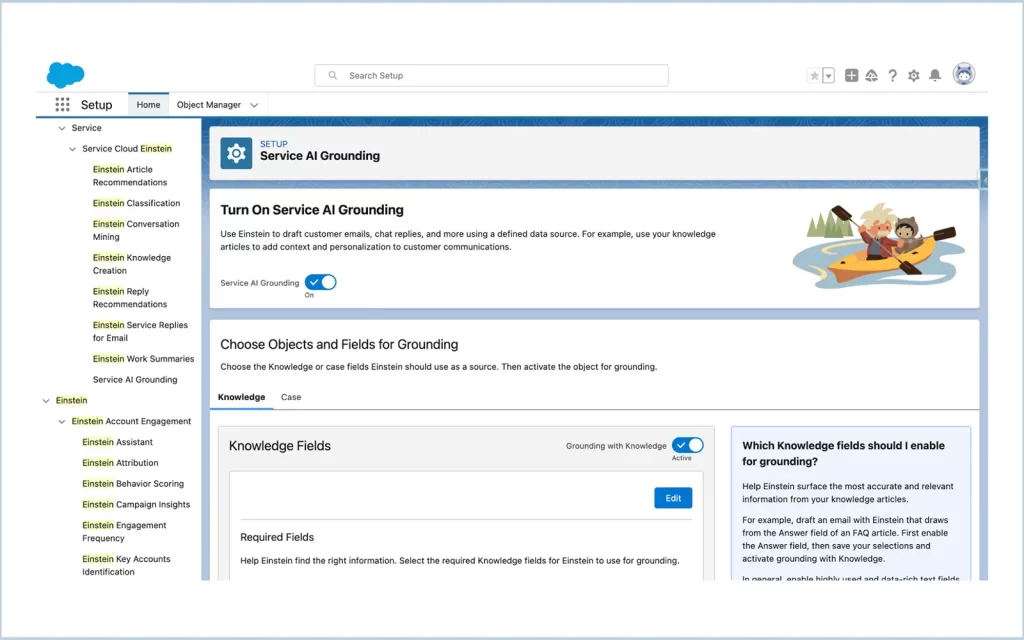
Task: Switch to the Home tab
Action: tap(148, 104)
